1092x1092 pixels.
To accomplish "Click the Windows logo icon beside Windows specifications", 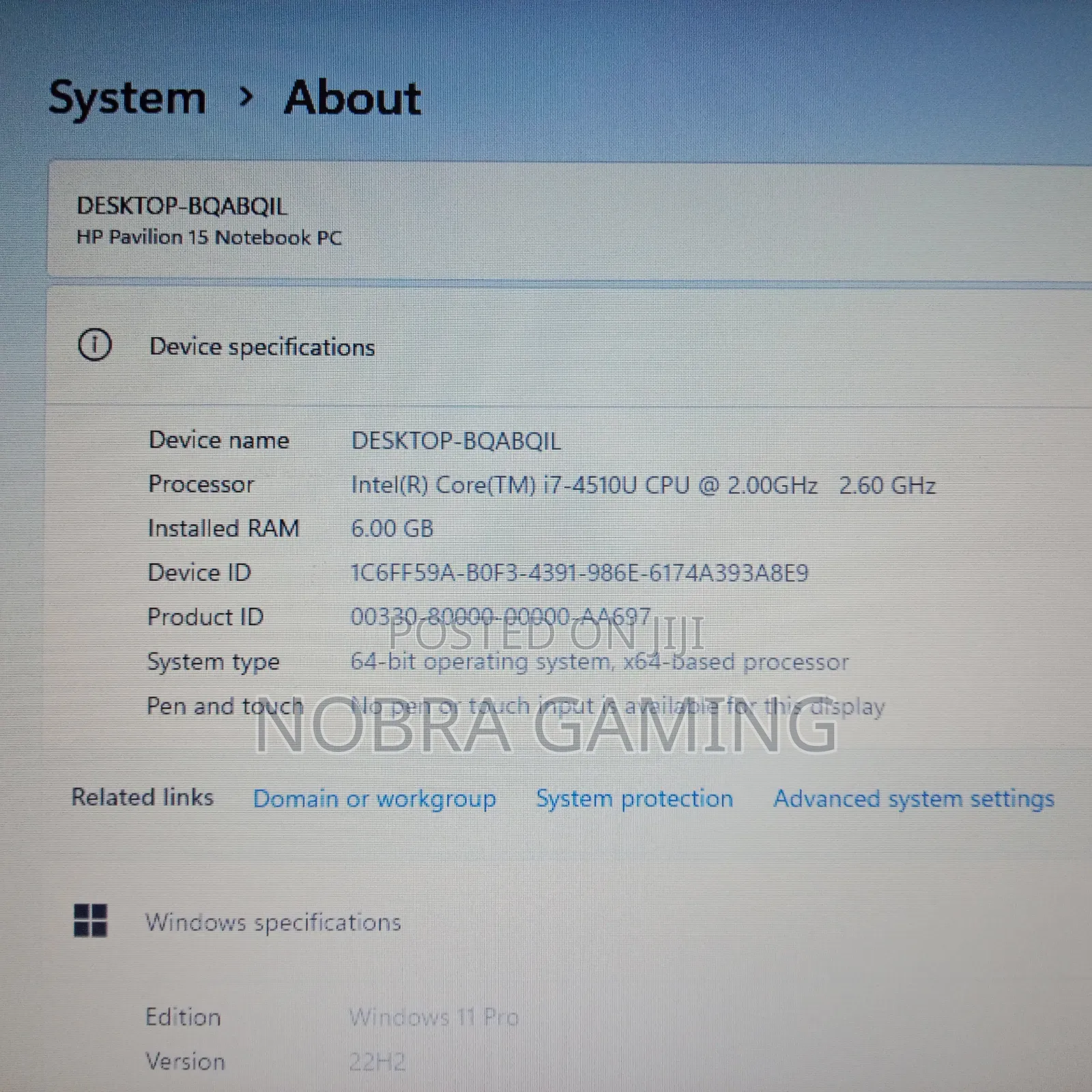I will tap(90, 921).
